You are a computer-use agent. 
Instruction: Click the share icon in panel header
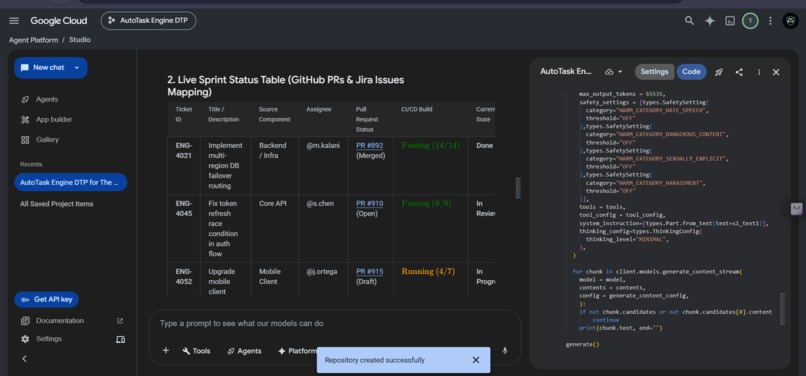[739, 72]
